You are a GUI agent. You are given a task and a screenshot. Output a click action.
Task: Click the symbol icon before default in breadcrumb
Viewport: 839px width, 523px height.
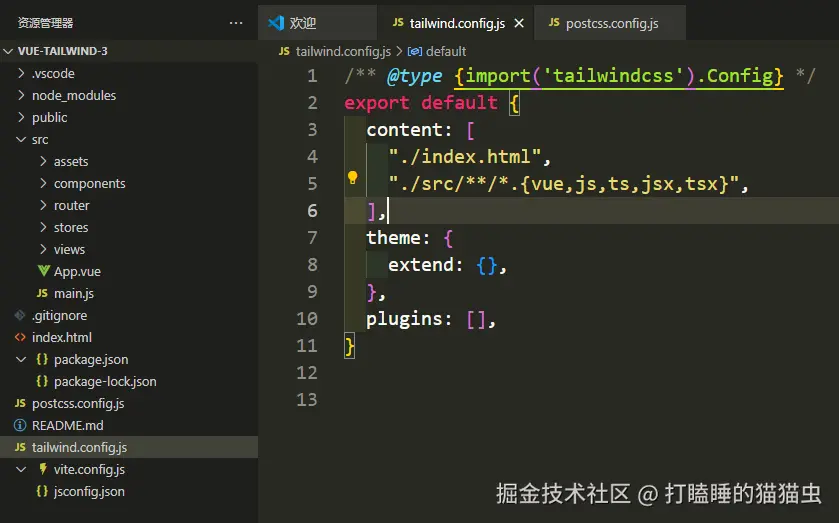point(415,51)
